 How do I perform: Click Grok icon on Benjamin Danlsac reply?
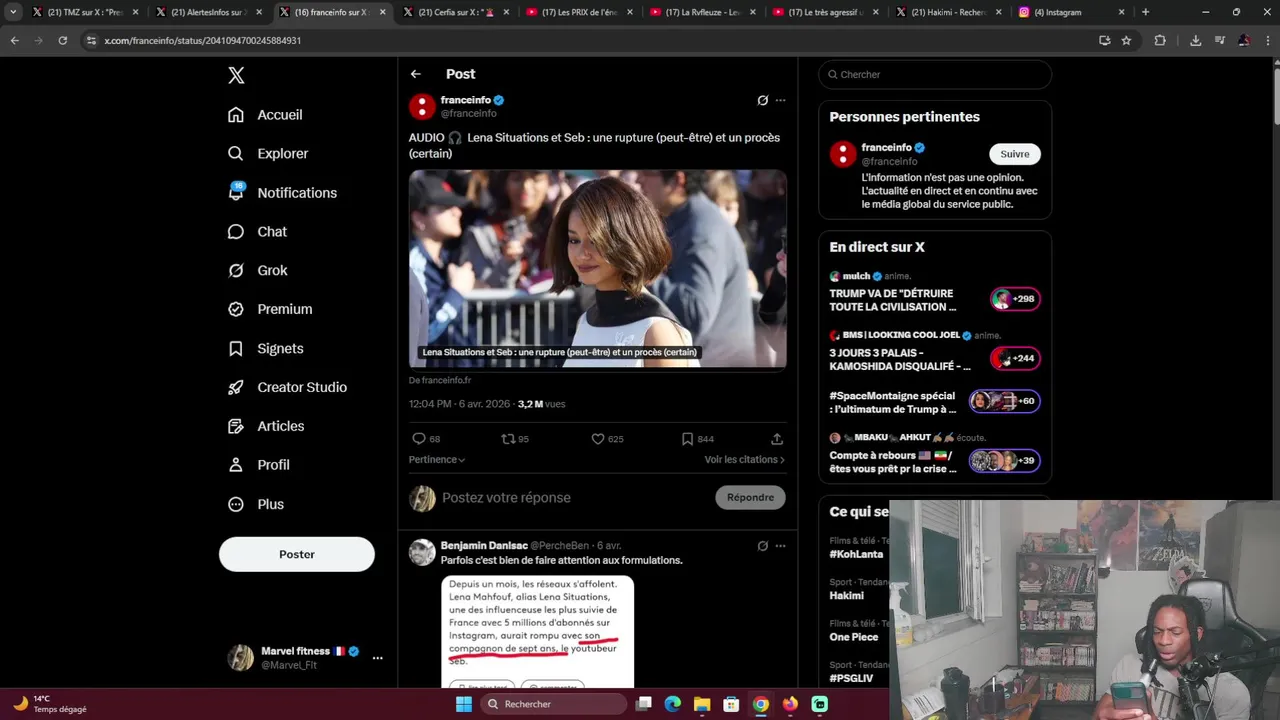(762, 546)
